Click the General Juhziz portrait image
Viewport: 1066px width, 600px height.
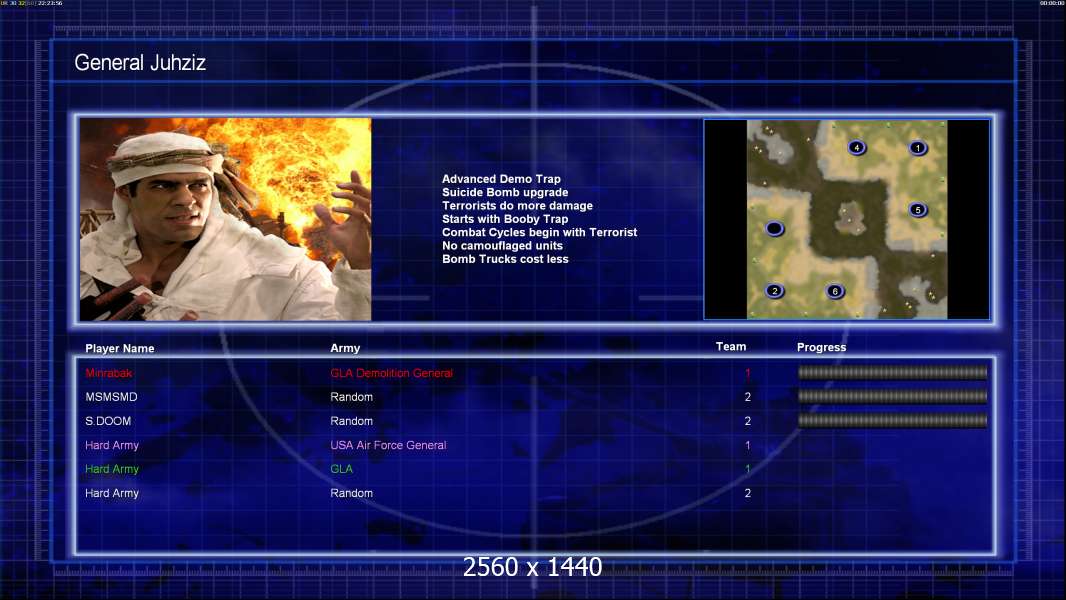[x=226, y=219]
